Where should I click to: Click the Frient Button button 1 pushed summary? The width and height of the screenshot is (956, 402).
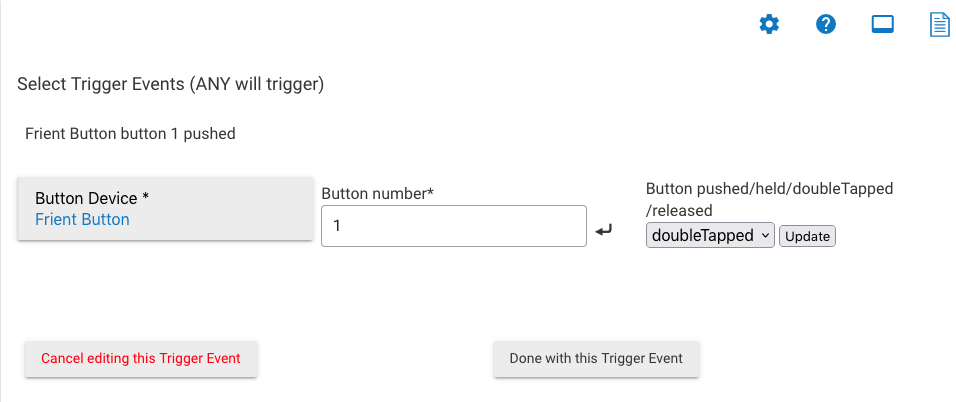pyautogui.click(x=130, y=133)
